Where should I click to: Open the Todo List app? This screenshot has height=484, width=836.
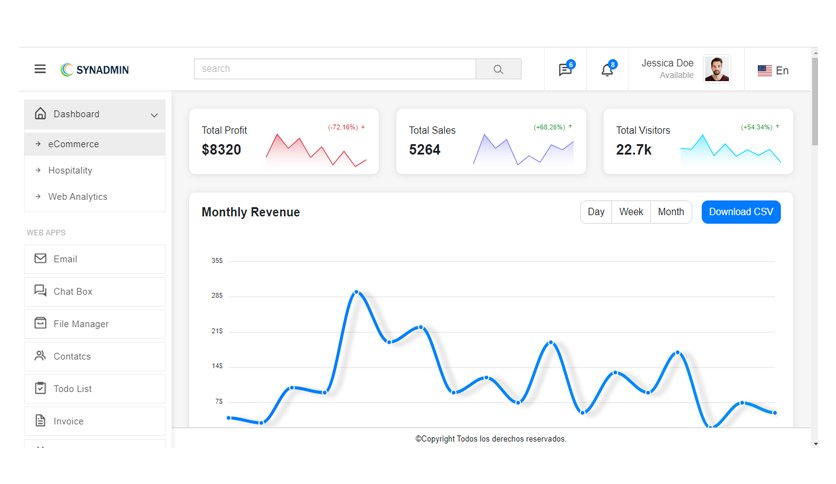(x=95, y=389)
